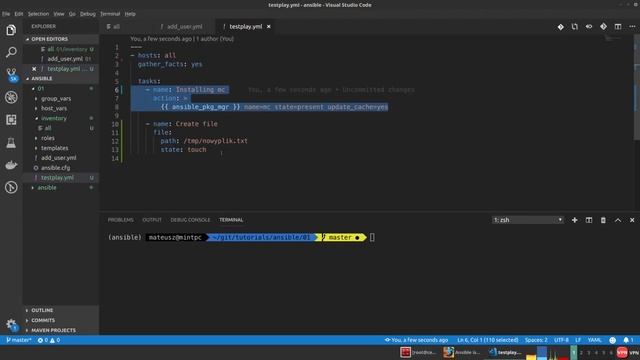Close the terminal panel
Image resolution: width=640 pixels, height=360 pixels.
coord(632,220)
